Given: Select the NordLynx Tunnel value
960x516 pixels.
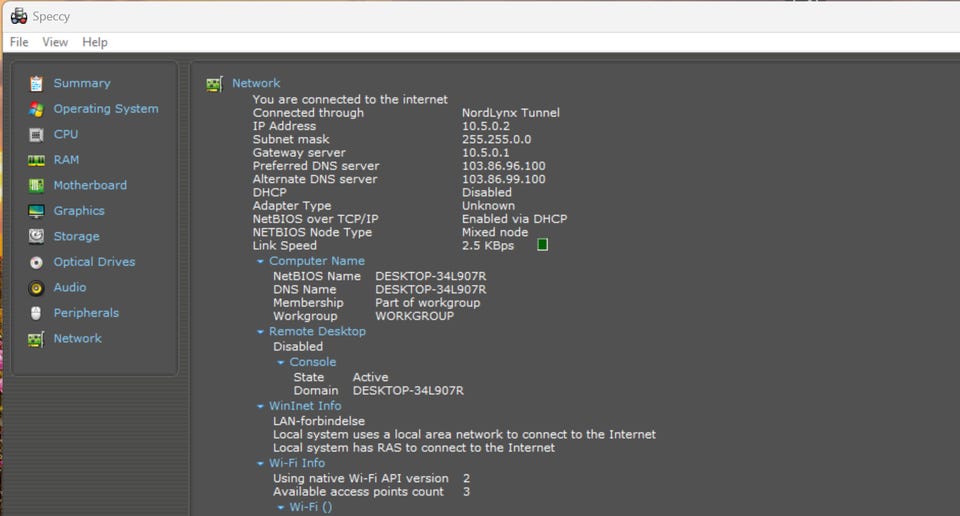Looking at the screenshot, I should coord(511,113).
